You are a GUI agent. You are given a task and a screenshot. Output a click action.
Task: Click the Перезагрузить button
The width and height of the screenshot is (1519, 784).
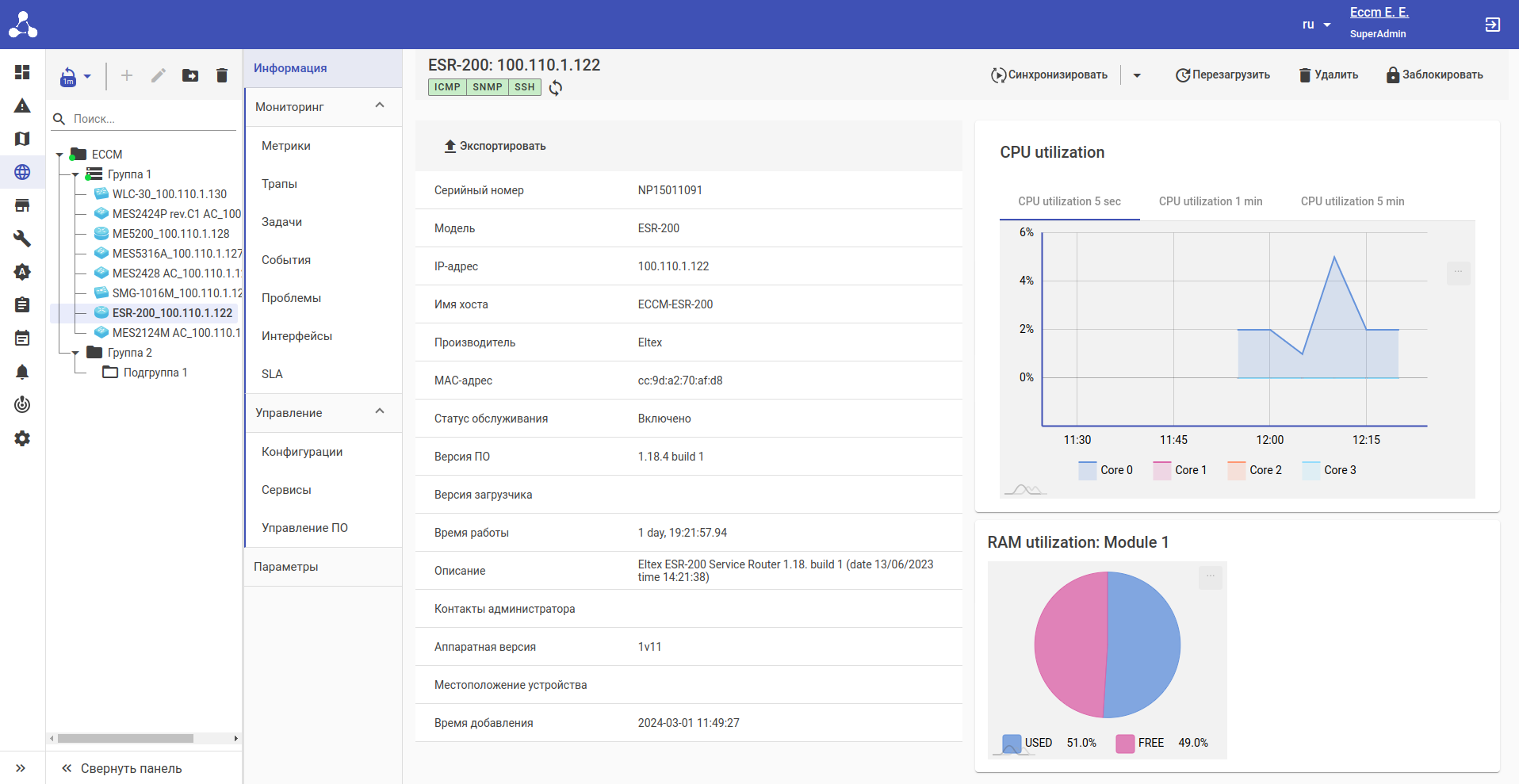1222,75
